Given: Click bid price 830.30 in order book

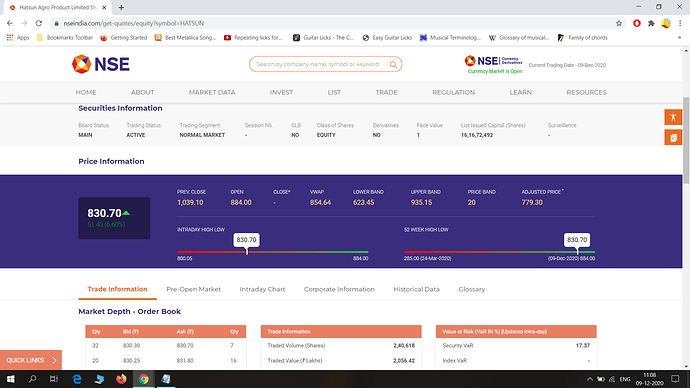Looking at the screenshot, I should coord(131,346).
